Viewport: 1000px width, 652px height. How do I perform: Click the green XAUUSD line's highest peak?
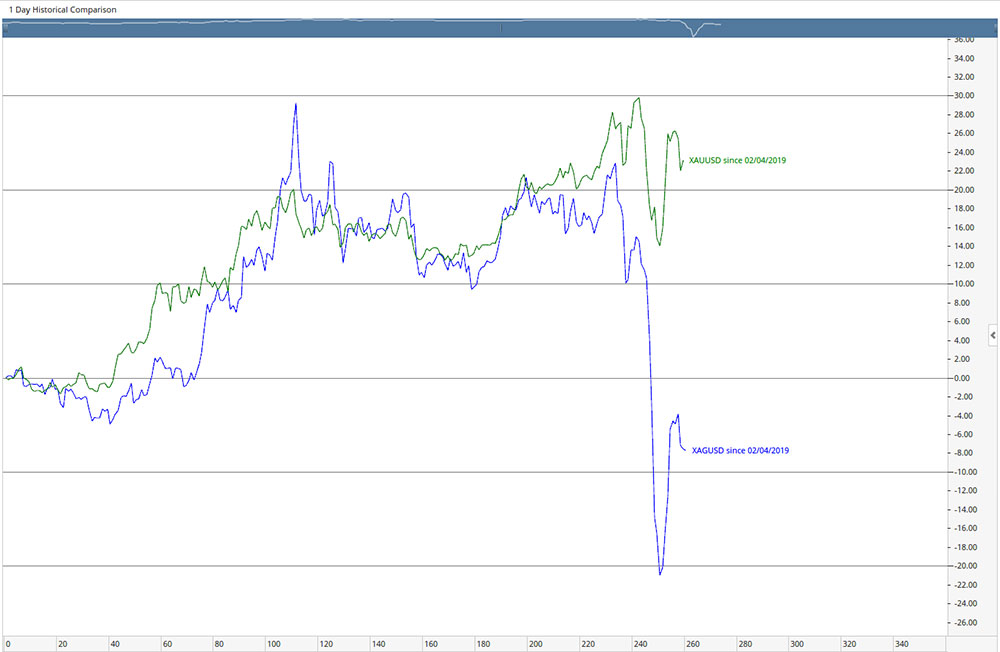[638, 98]
